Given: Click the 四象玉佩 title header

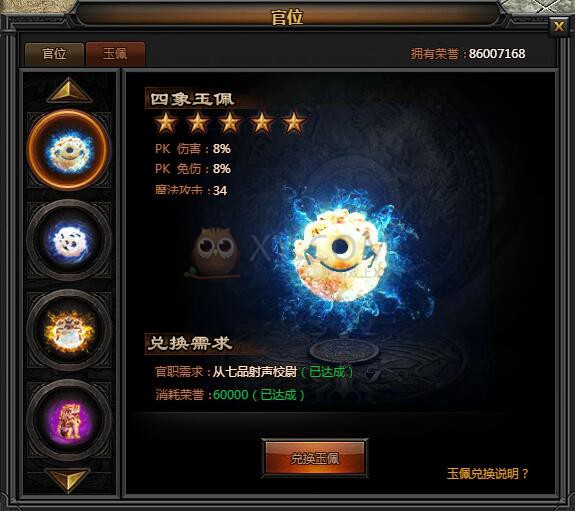Looking at the screenshot, I should [191, 99].
